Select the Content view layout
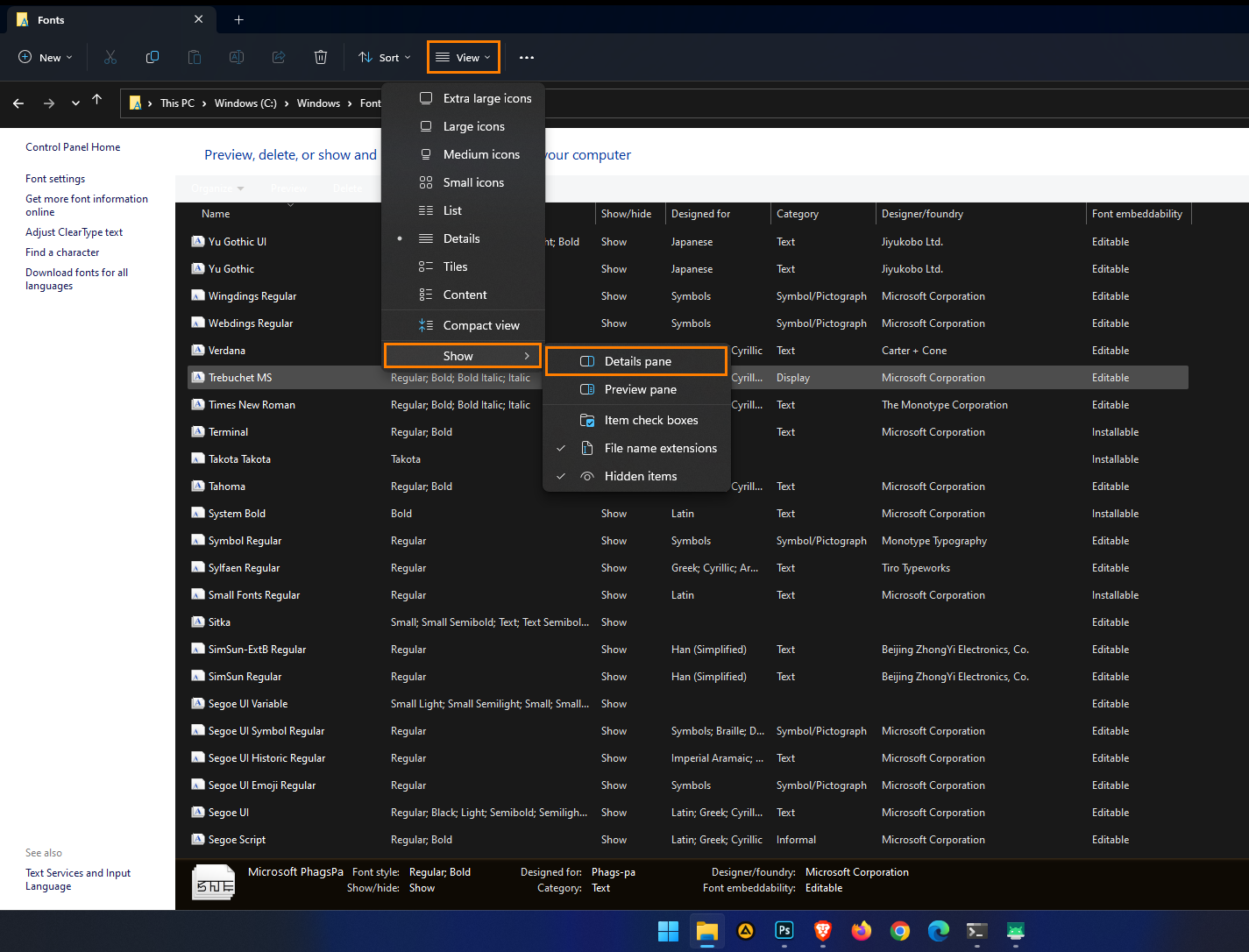 pyautogui.click(x=464, y=295)
